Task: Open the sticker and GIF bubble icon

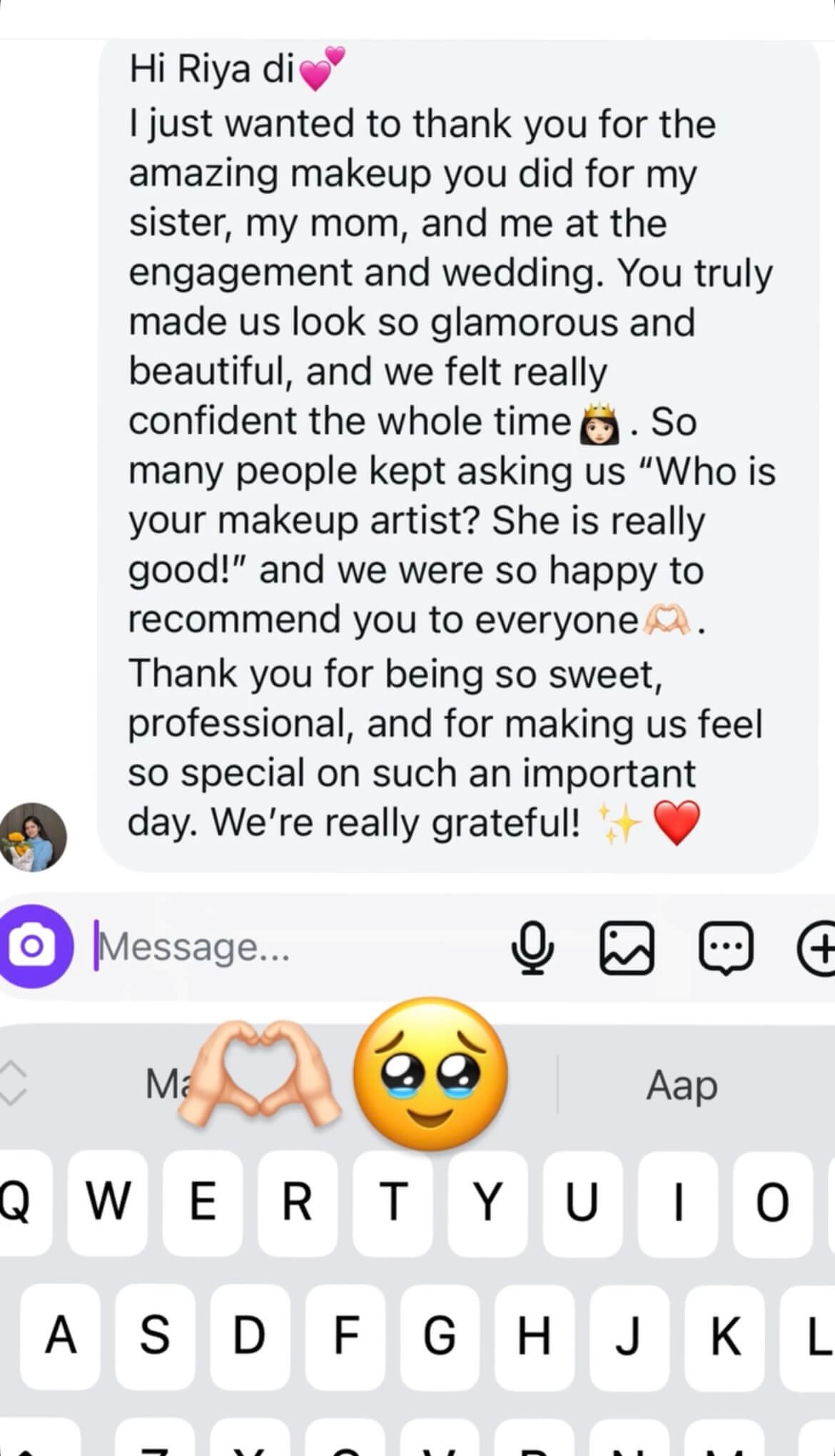Action: (725, 947)
